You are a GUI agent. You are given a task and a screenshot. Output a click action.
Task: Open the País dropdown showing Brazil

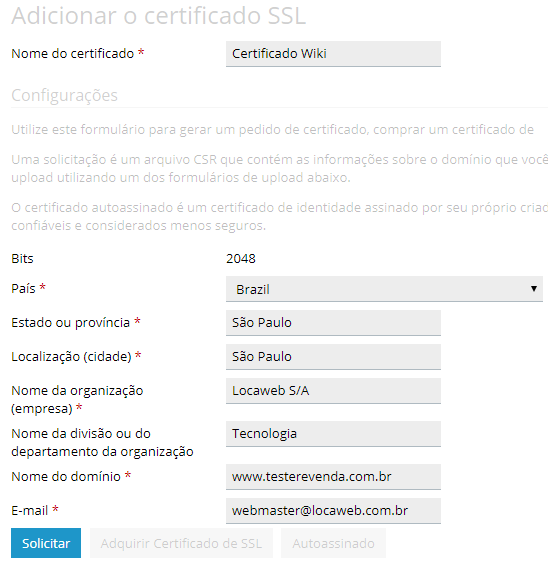[x=384, y=289]
